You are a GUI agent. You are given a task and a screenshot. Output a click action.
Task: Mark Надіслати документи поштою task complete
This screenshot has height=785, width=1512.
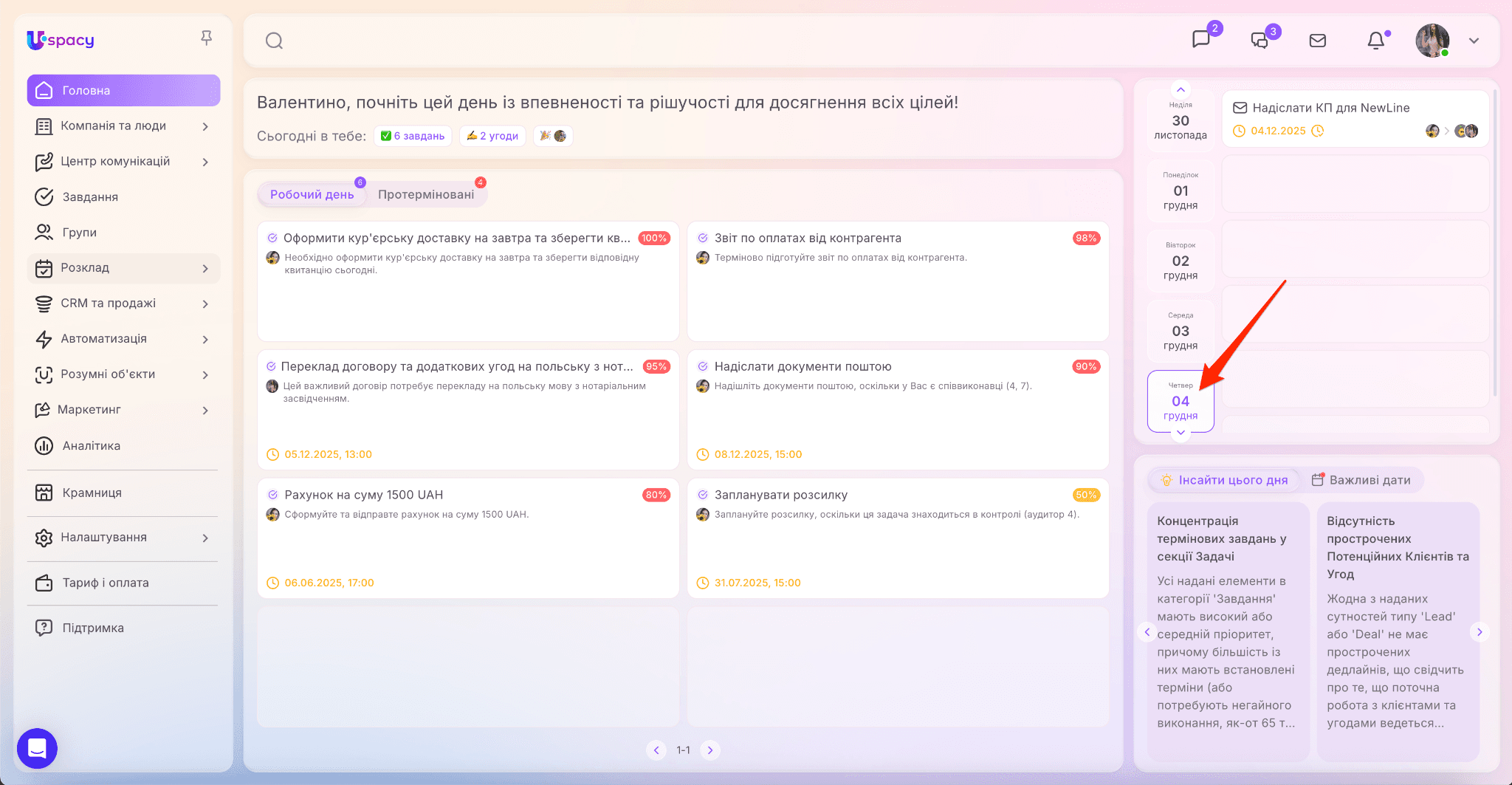click(703, 366)
